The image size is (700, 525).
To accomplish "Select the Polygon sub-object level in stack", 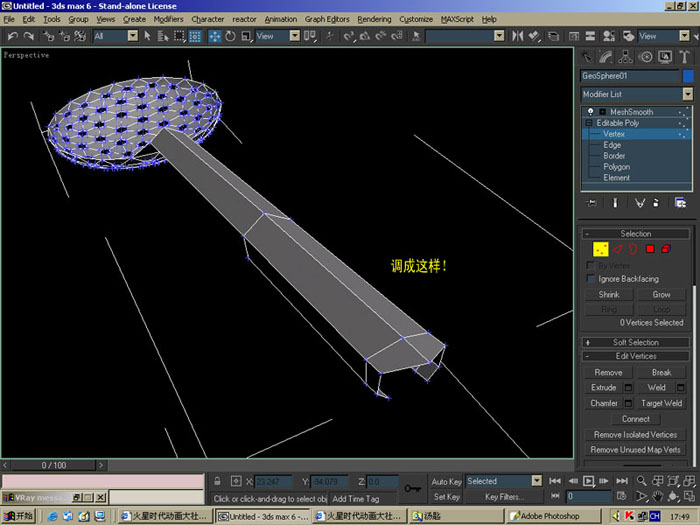I will 617,167.
